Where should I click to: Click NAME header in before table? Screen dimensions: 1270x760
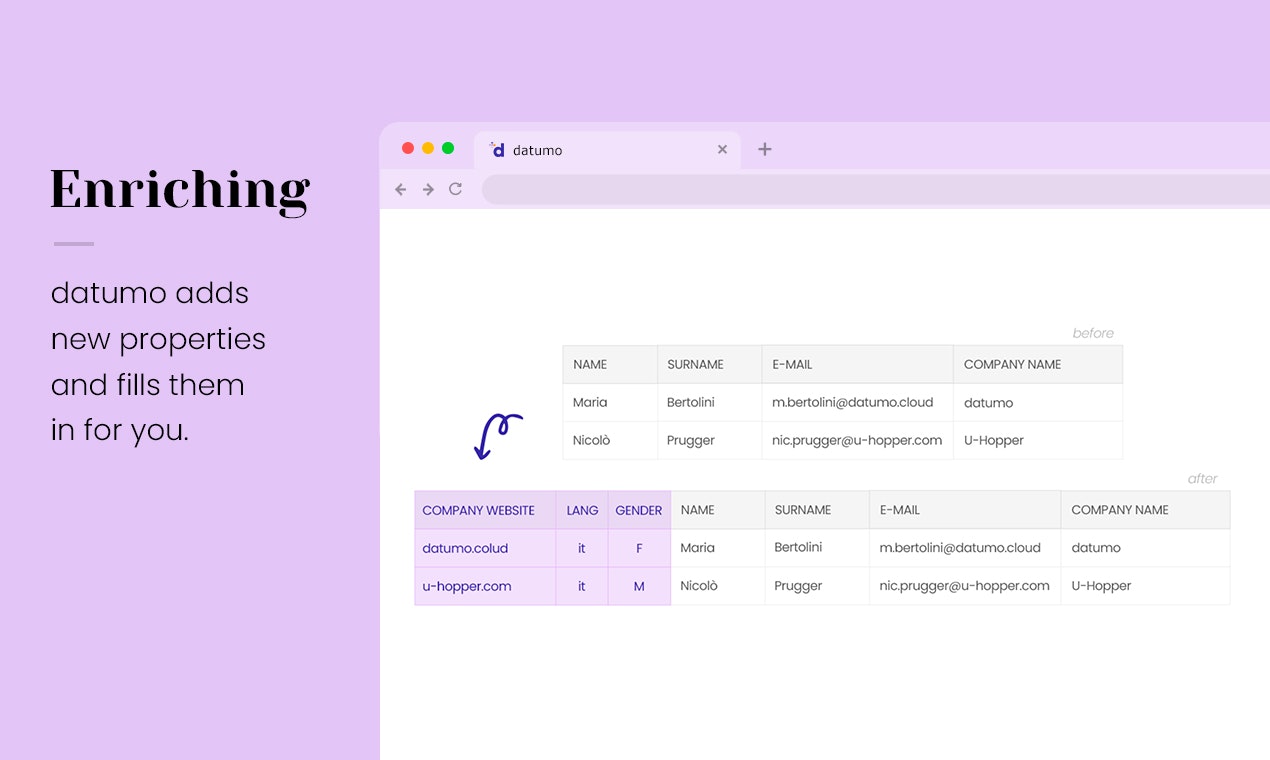[610, 364]
